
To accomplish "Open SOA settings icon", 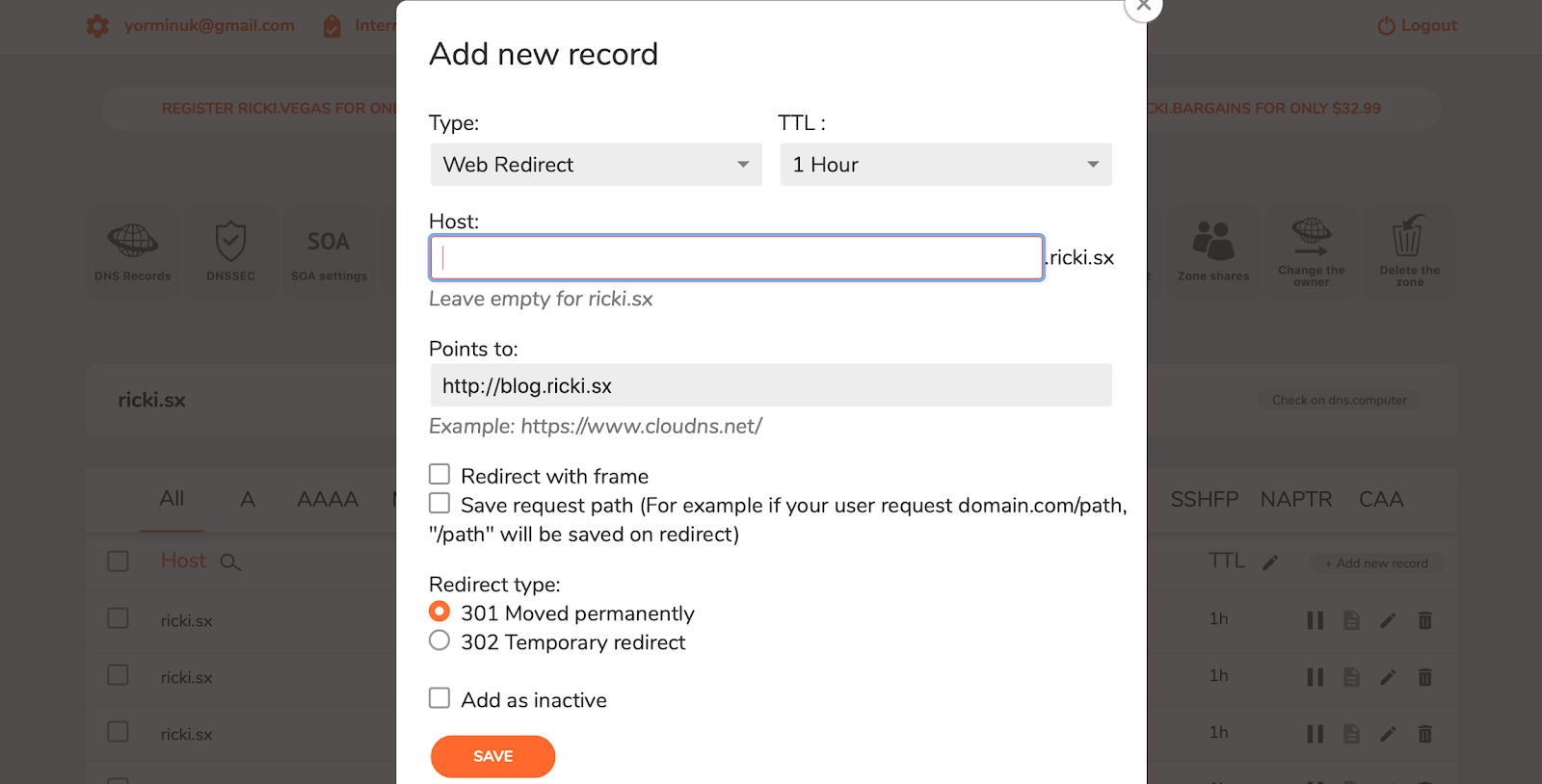I will tap(329, 241).
